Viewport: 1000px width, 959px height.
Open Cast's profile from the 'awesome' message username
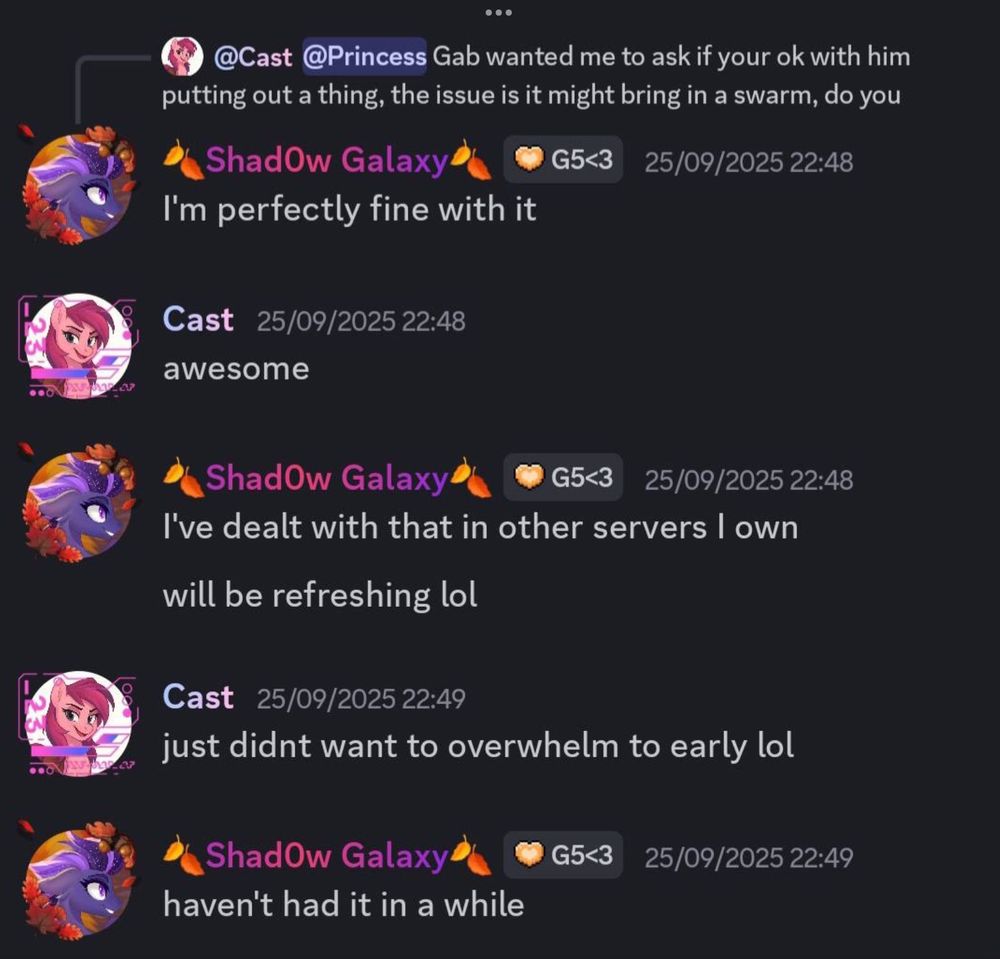198,319
